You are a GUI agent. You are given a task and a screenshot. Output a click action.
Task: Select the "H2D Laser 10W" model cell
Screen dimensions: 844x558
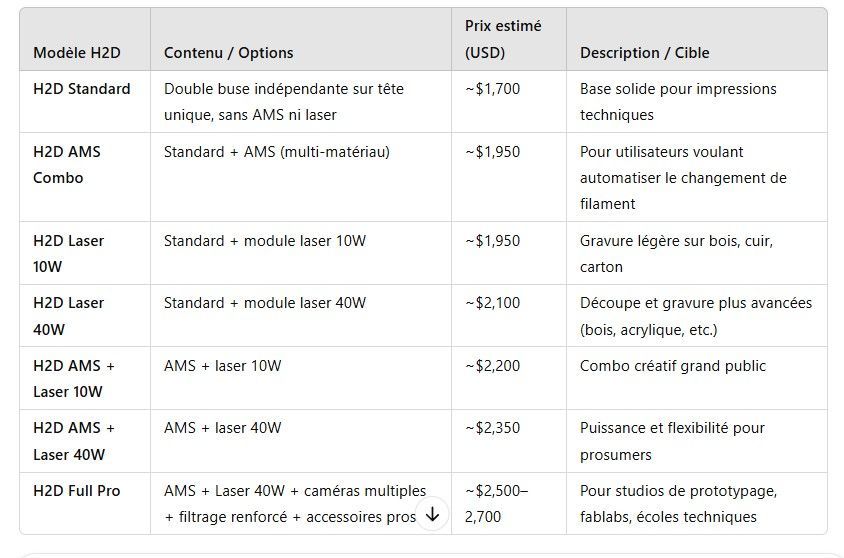click(68, 253)
